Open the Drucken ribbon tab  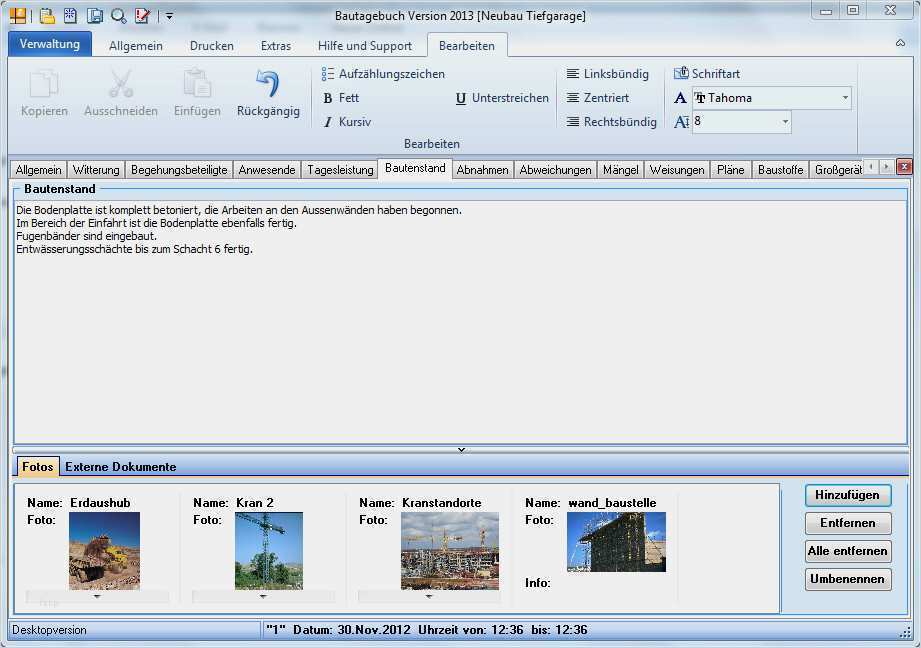point(212,46)
